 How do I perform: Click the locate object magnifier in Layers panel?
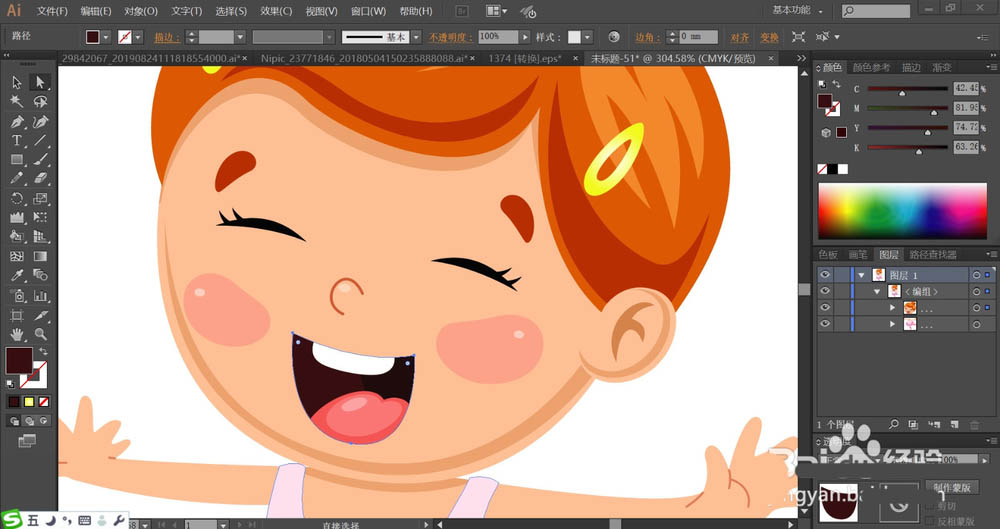(894, 424)
